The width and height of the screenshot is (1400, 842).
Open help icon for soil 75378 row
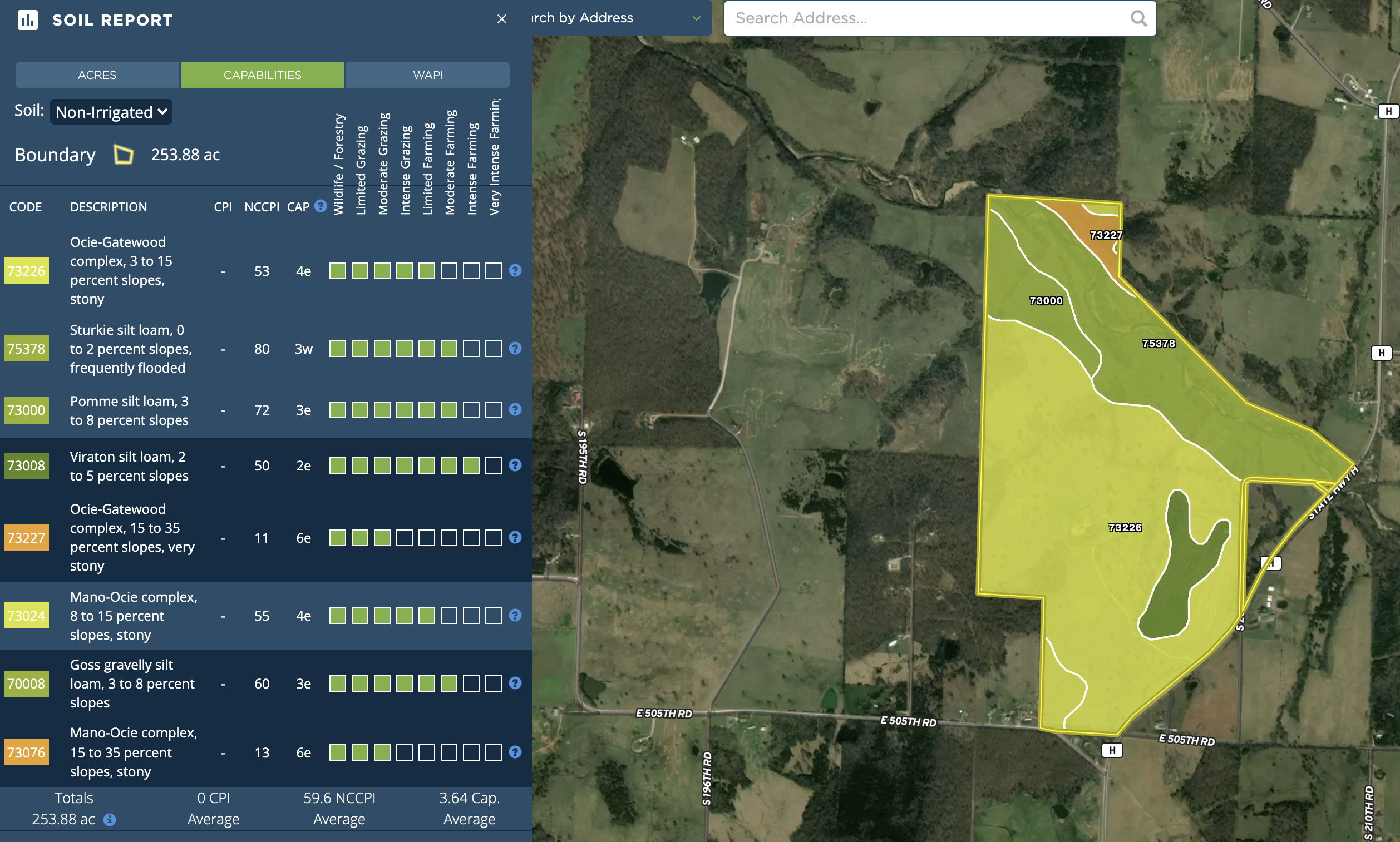[x=515, y=348]
